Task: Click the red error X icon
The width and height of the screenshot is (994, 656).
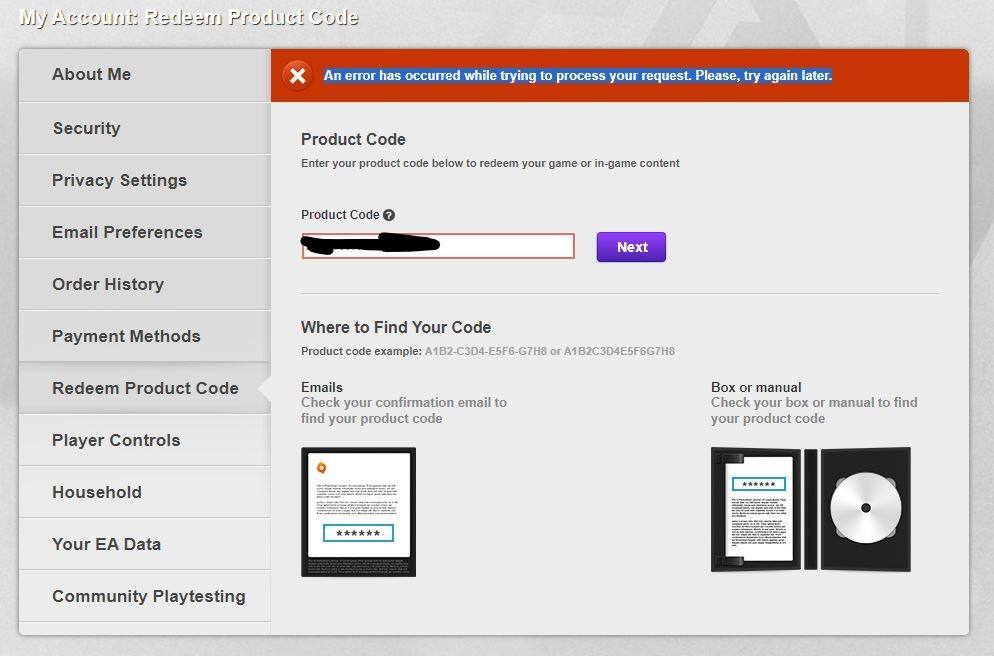Action: point(296,76)
